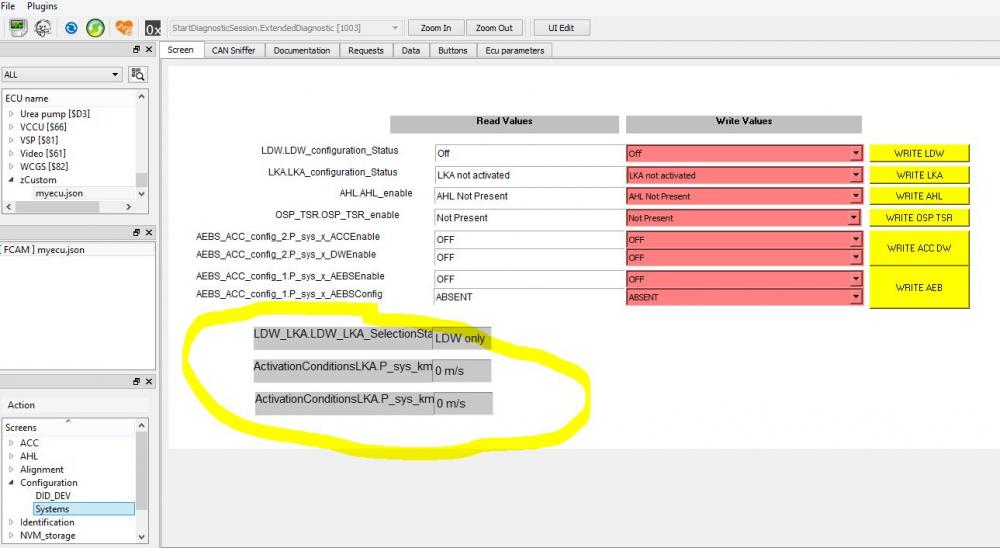The width and height of the screenshot is (1000, 548).
Task: Switch to the Ecu parameters tab
Action: pos(515,50)
